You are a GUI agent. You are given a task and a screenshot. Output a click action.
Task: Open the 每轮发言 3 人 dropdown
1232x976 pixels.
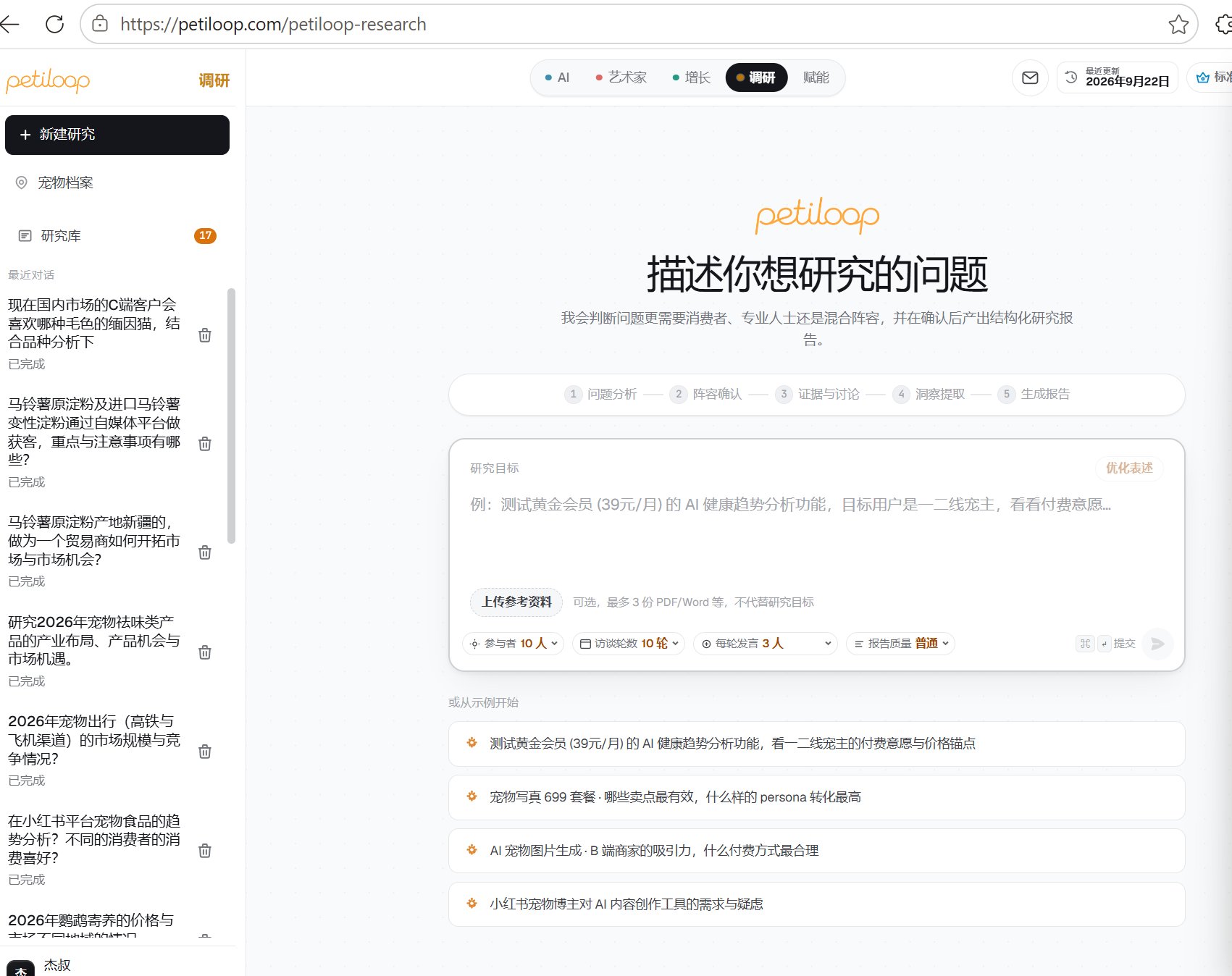pyautogui.click(x=766, y=644)
